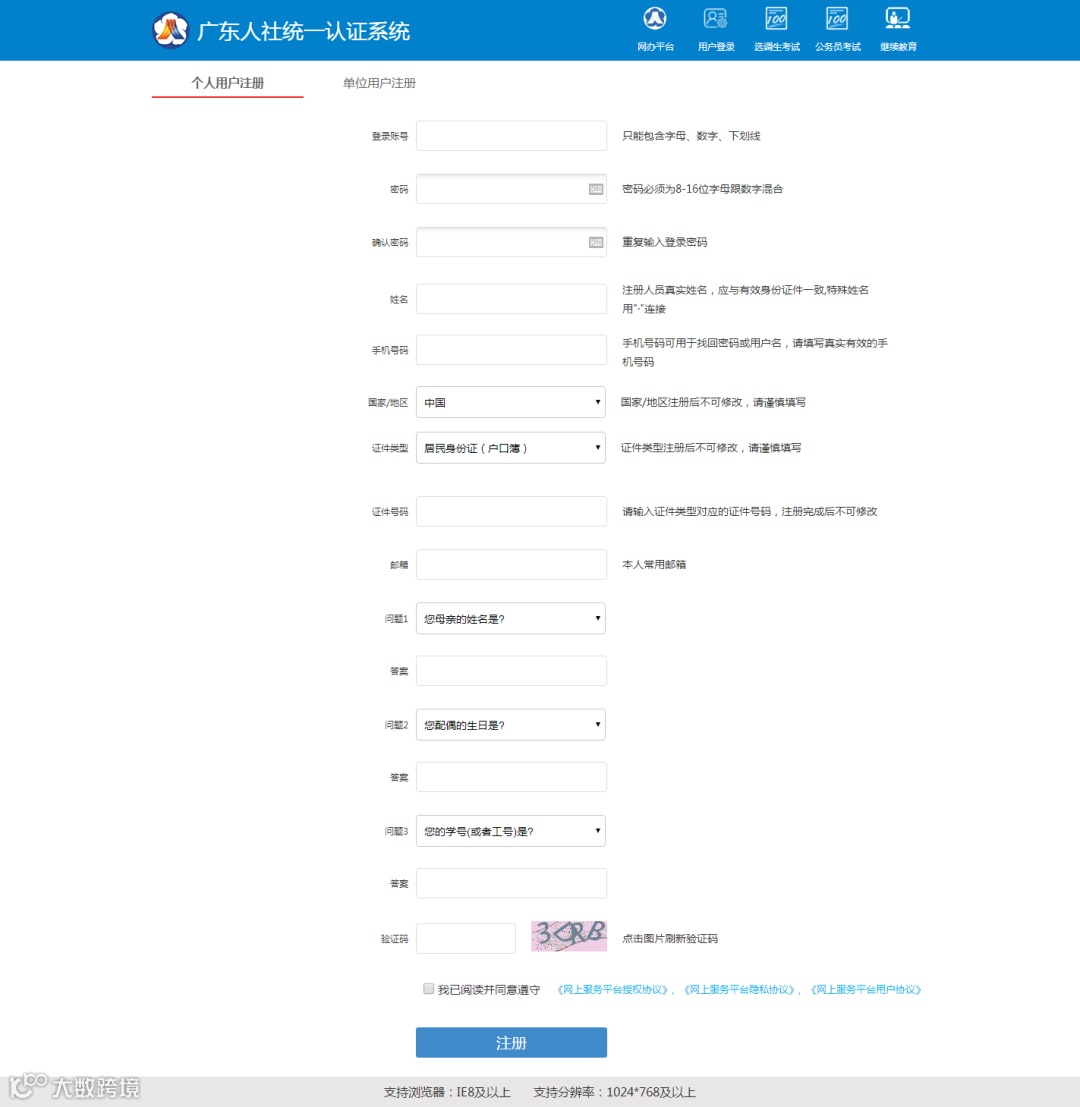Open the 国家/地区 dropdown showing 中国
This screenshot has height=1107, width=1080.
tap(511, 402)
